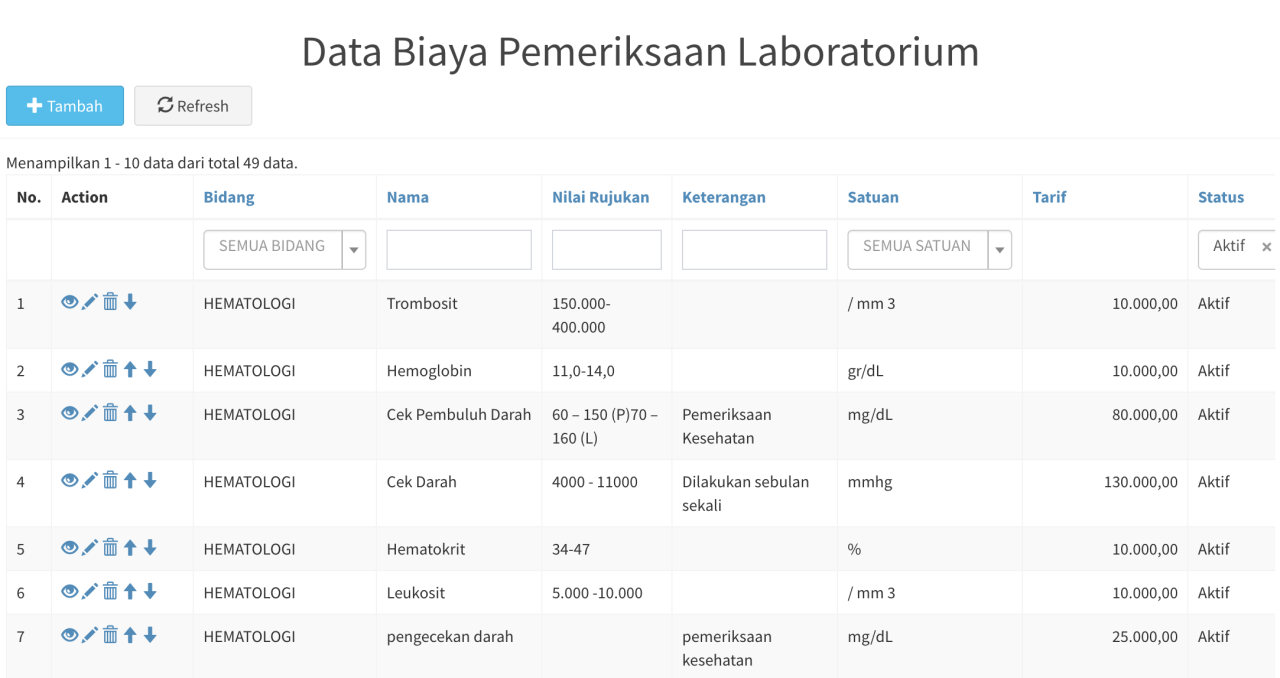Sort by Status column header
Image resolution: width=1280 pixels, height=678 pixels.
click(x=1221, y=197)
